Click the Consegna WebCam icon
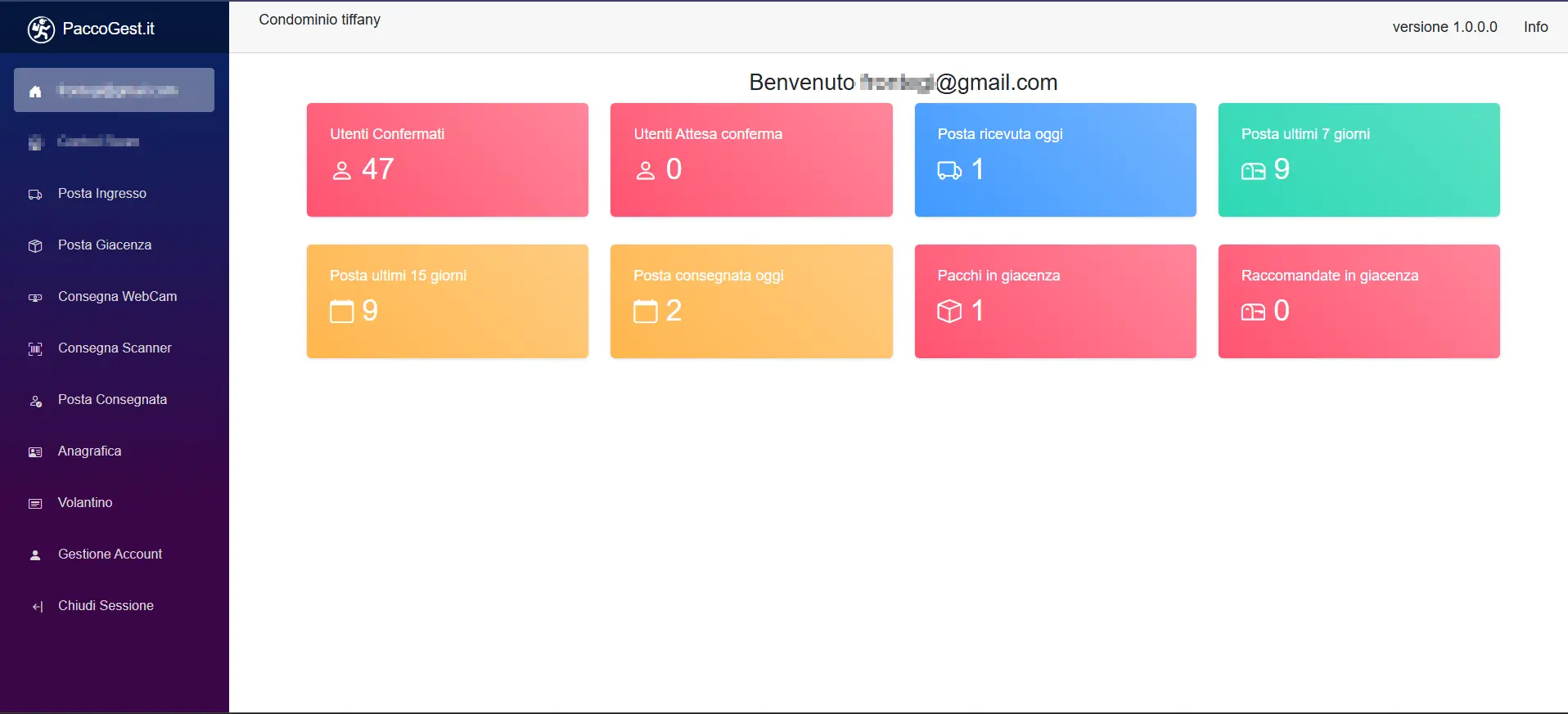The image size is (1568, 714). pos(35,298)
